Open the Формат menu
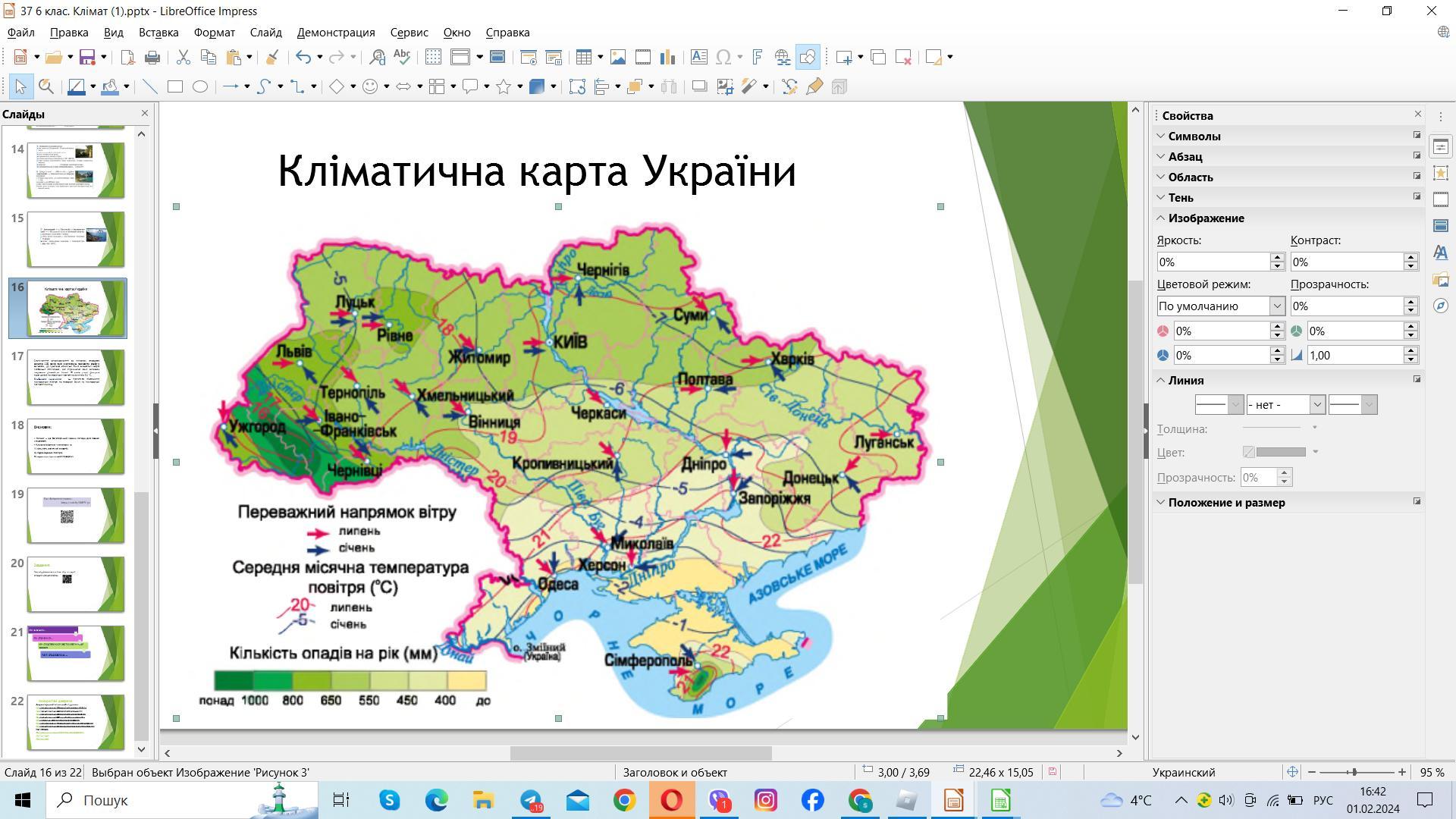 [214, 33]
